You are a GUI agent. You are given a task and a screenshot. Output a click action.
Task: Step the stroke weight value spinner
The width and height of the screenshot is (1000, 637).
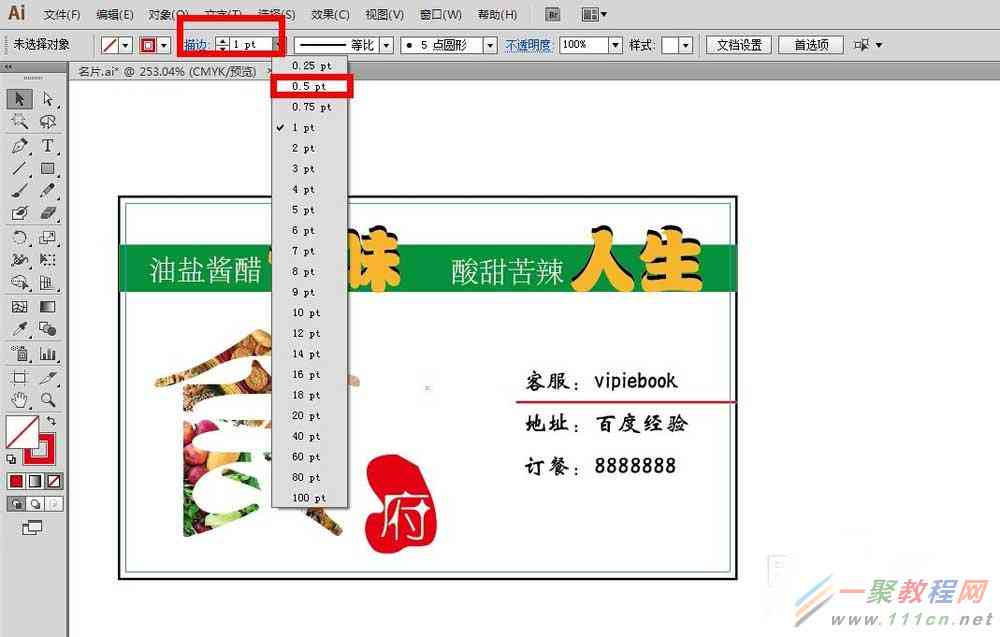pos(222,45)
